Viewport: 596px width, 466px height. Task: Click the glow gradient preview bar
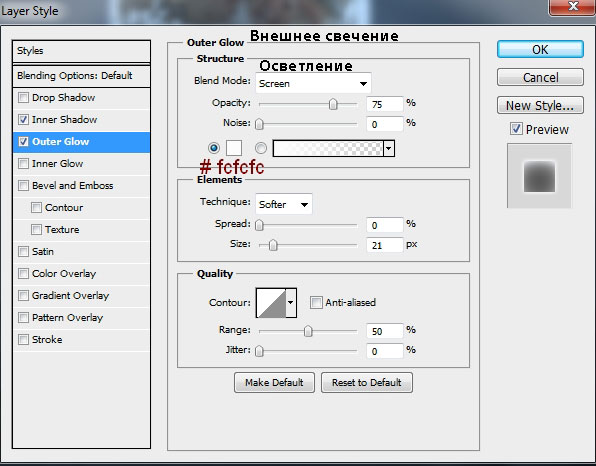pos(328,148)
